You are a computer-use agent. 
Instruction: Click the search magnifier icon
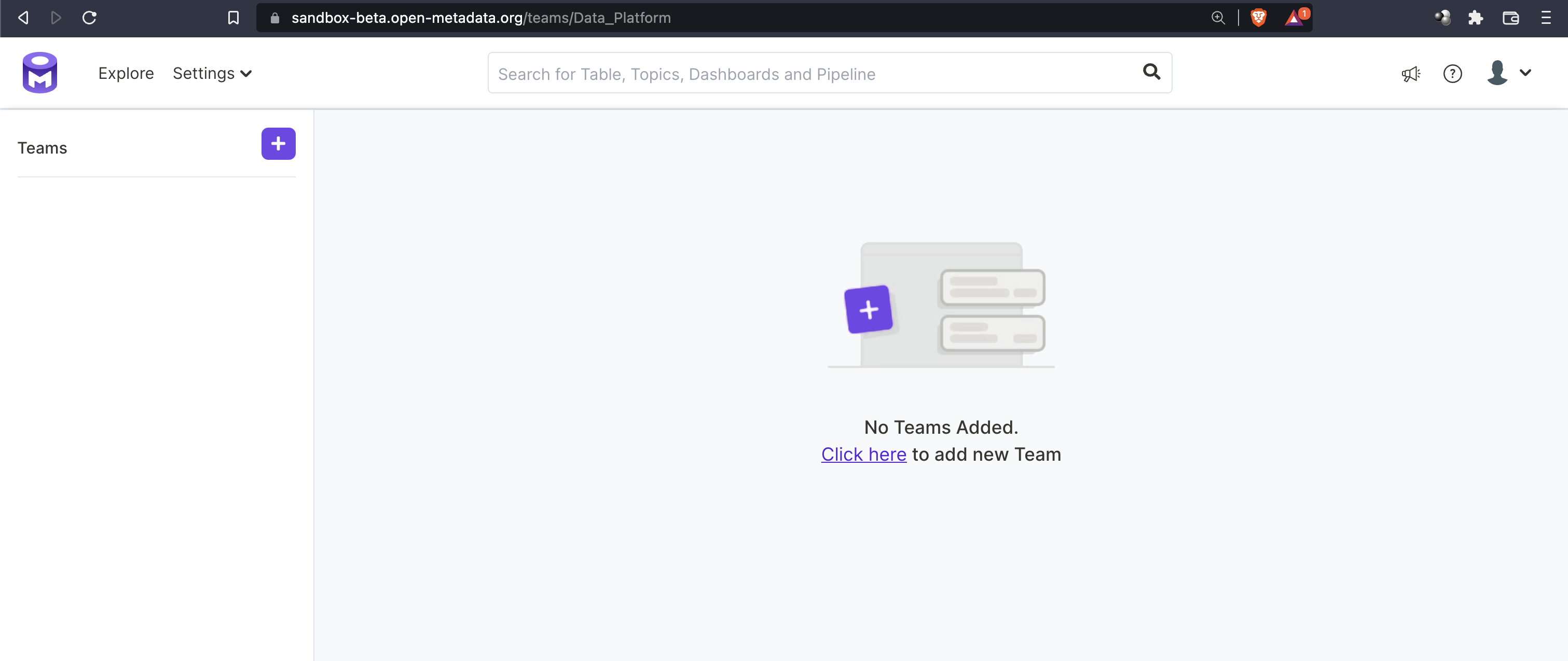1152,73
